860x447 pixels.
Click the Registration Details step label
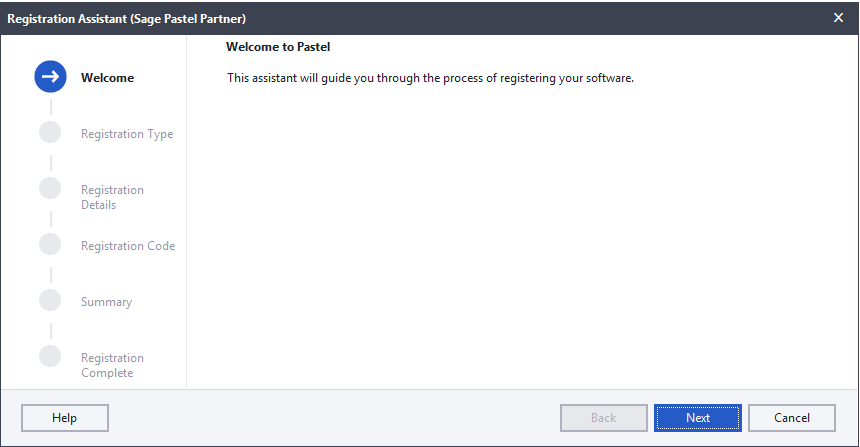[112, 197]
